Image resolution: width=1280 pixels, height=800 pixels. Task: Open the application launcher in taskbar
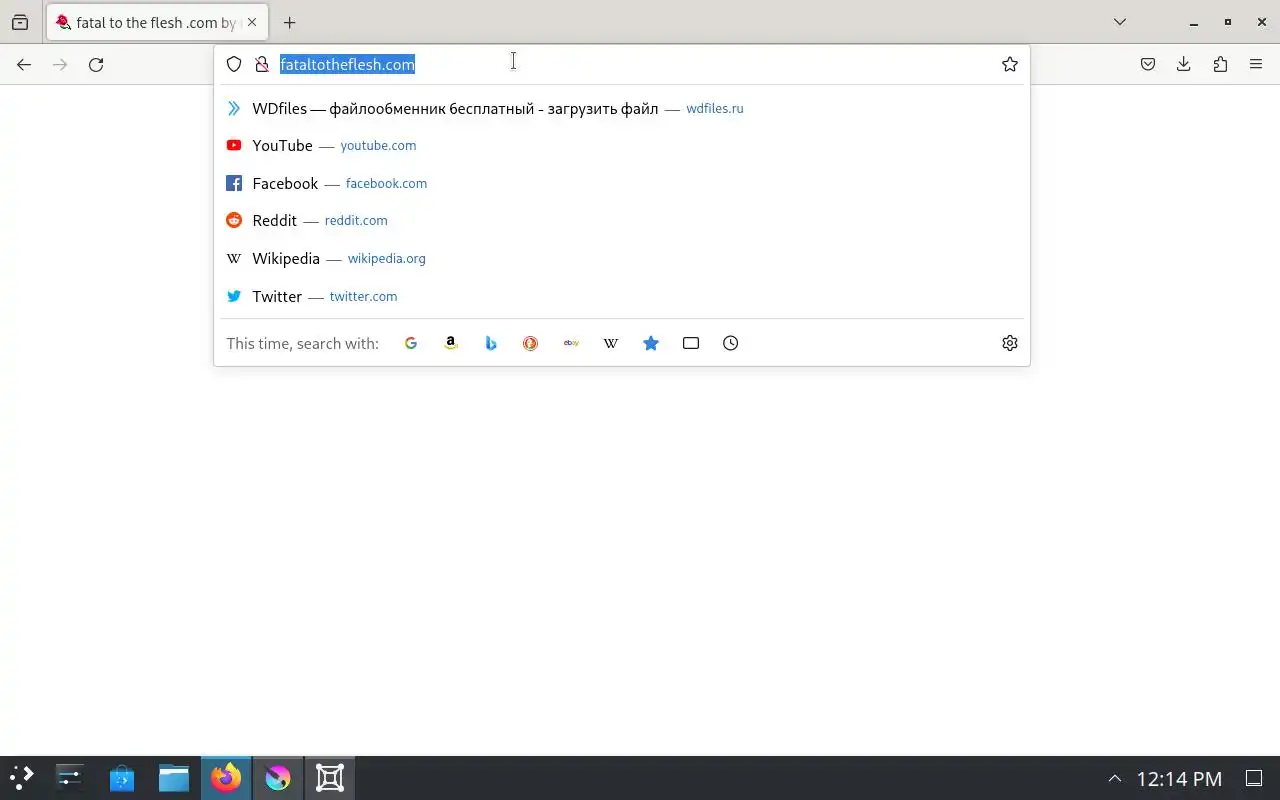22,777
